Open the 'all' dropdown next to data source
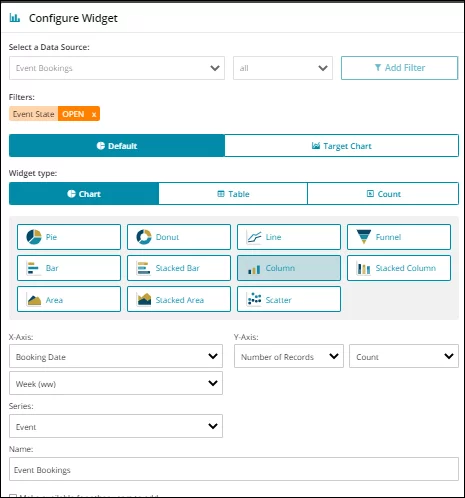This screenshot has width=465, height=498. pos(283,68)
